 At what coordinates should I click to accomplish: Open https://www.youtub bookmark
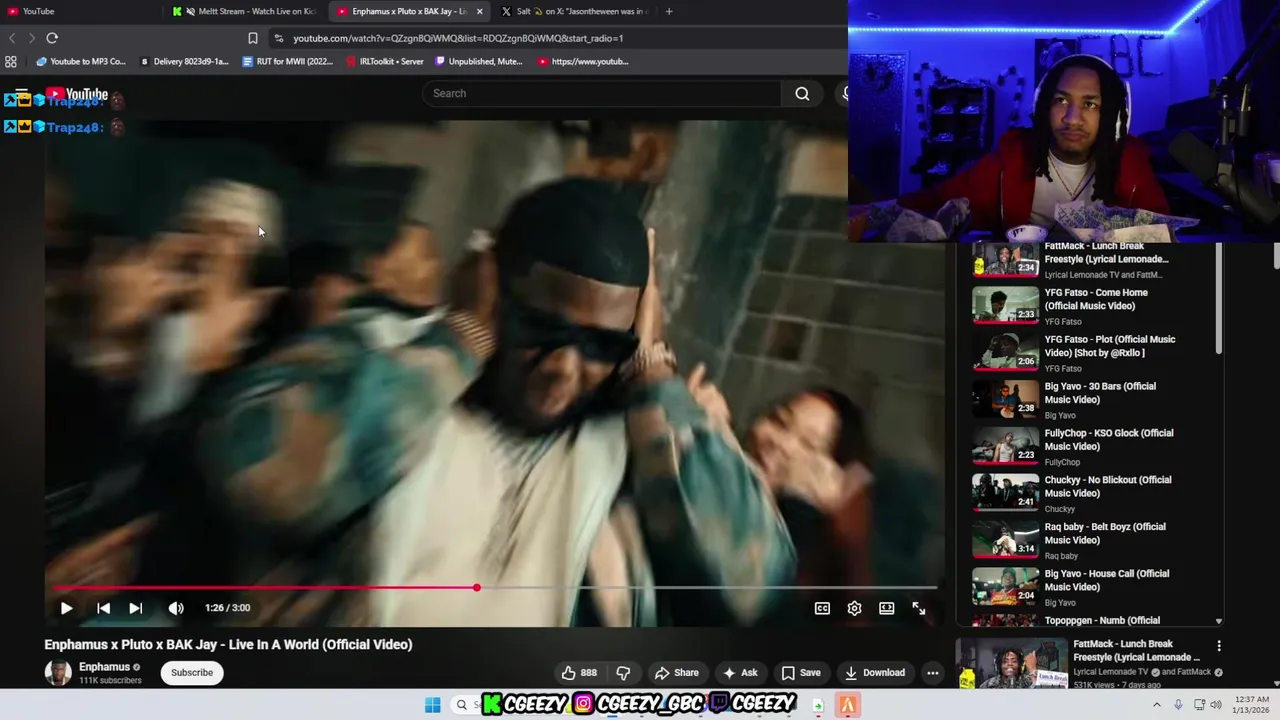click(x=583, y=61)
